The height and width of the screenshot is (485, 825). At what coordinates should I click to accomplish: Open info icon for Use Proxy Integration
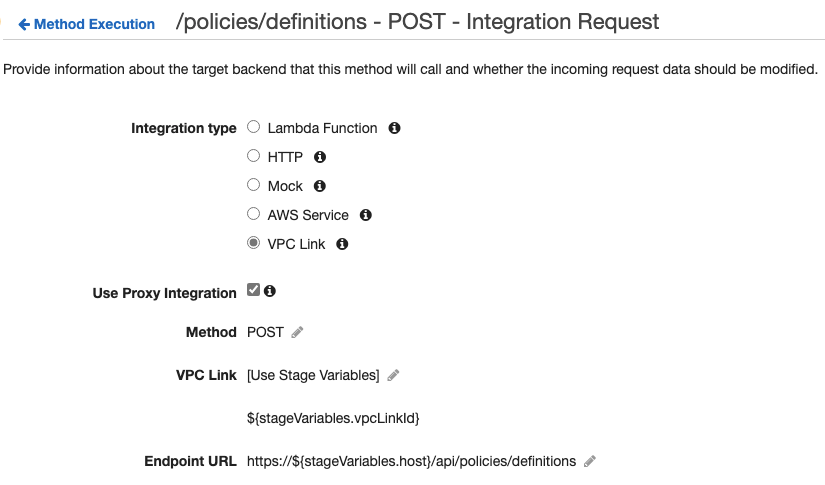(x=270, y=291)
